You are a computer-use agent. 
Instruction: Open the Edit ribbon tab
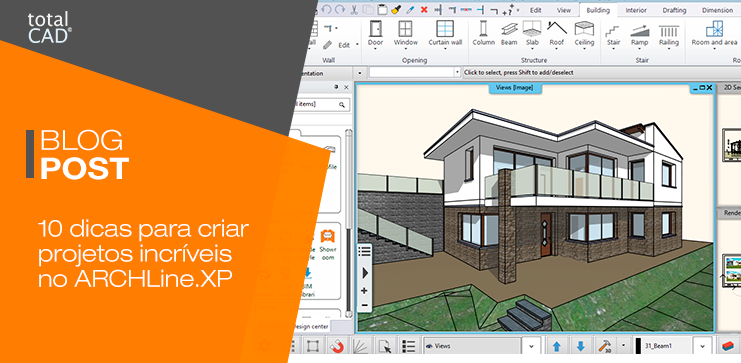[535, 10]
